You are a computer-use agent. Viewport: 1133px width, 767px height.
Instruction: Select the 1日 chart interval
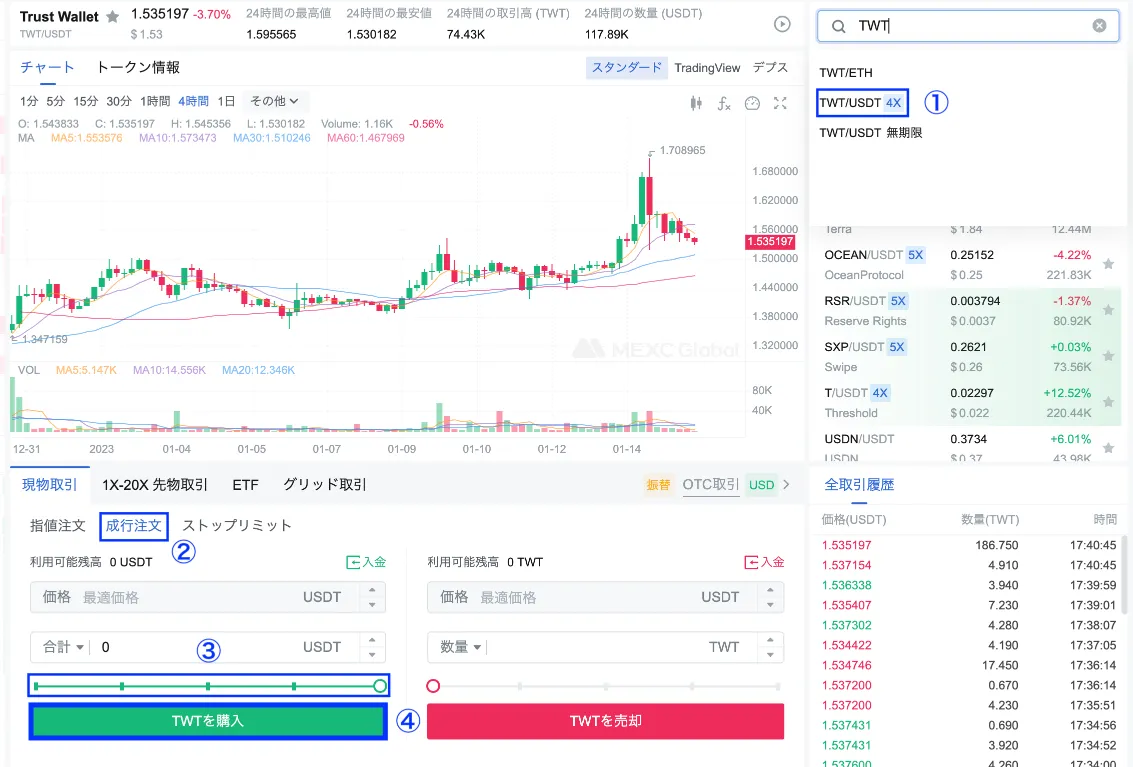[x=227, y=101]
